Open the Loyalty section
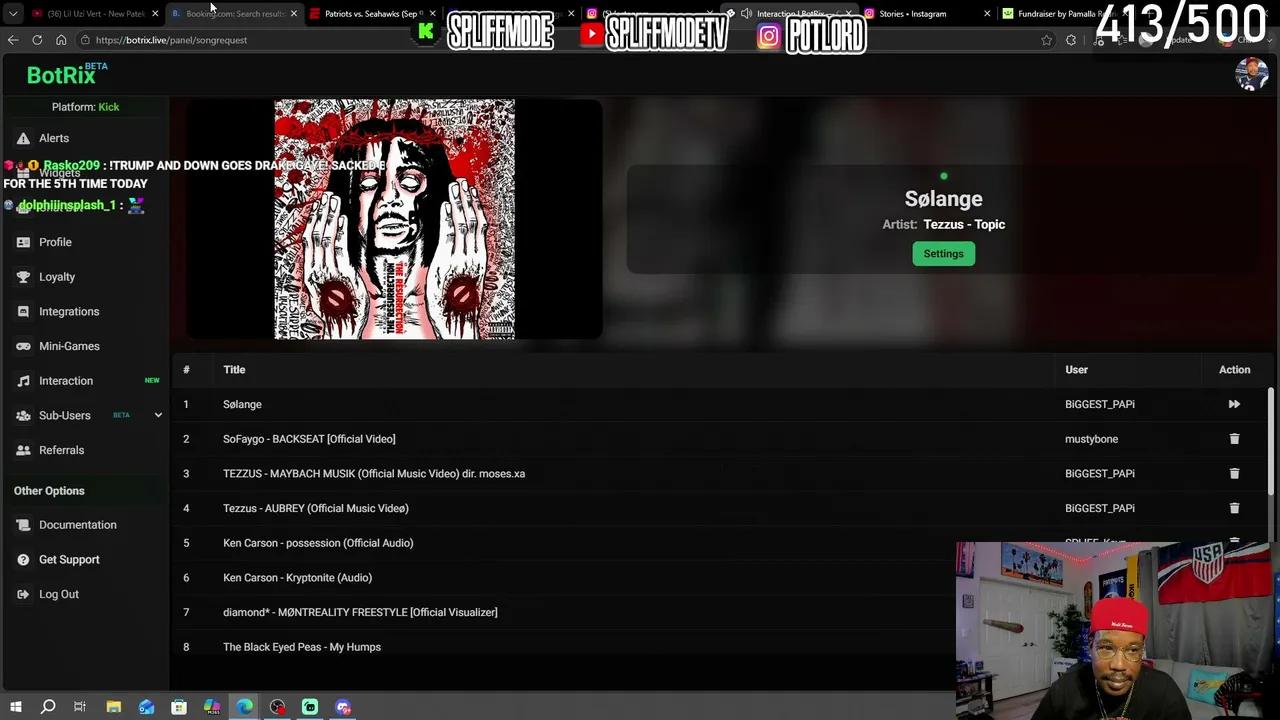The width and height of the screenshot is (1280, 720). point(57,277)
